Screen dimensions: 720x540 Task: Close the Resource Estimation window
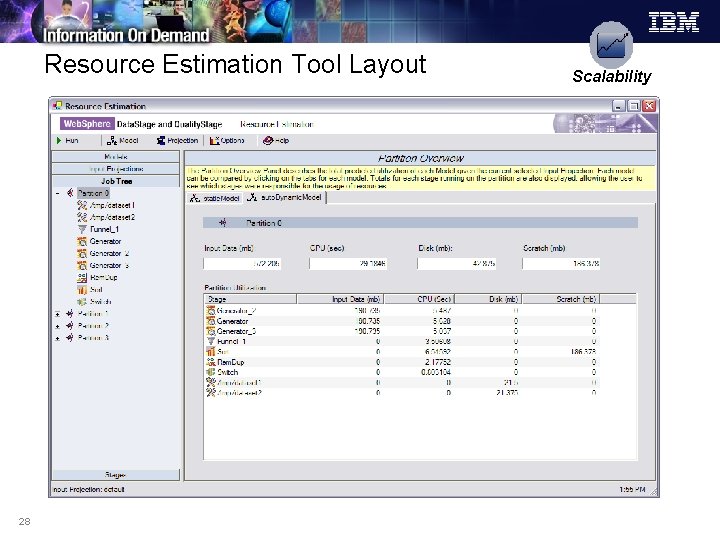(649, 106)
